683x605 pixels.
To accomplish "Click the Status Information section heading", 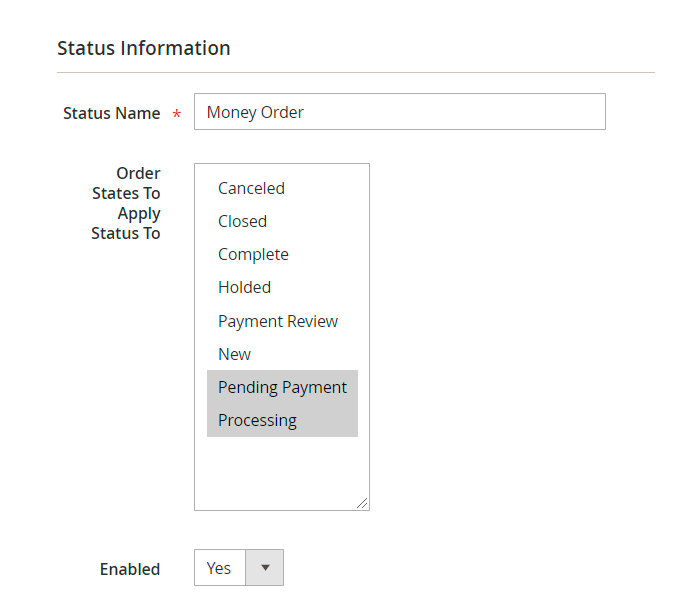I will pos(144,48).
